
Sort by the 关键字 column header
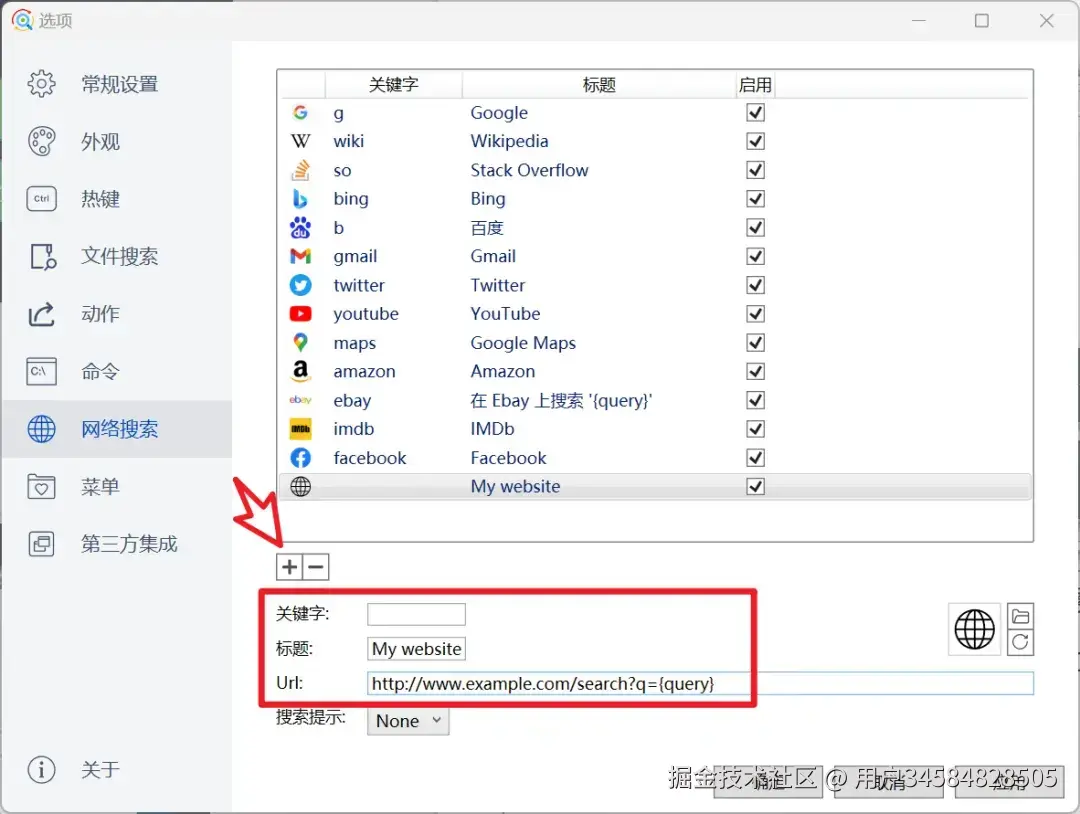393,85
